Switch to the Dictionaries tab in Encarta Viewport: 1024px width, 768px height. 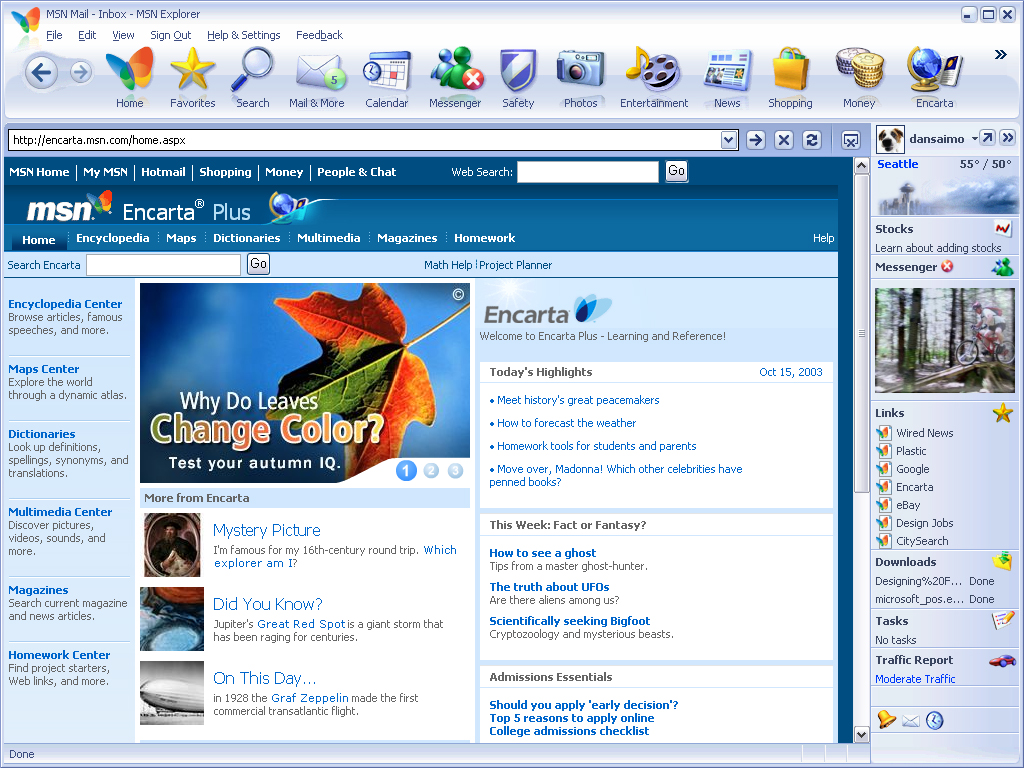pos(246,238)
